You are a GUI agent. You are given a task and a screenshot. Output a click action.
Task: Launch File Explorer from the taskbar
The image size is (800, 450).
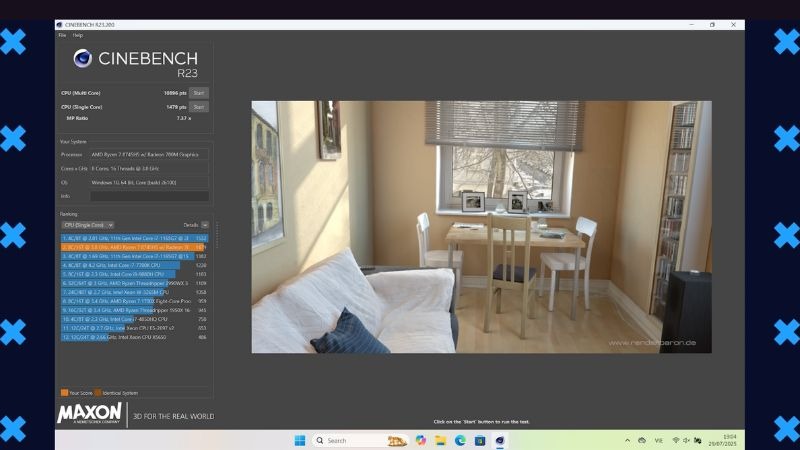(x=440, y=440)
